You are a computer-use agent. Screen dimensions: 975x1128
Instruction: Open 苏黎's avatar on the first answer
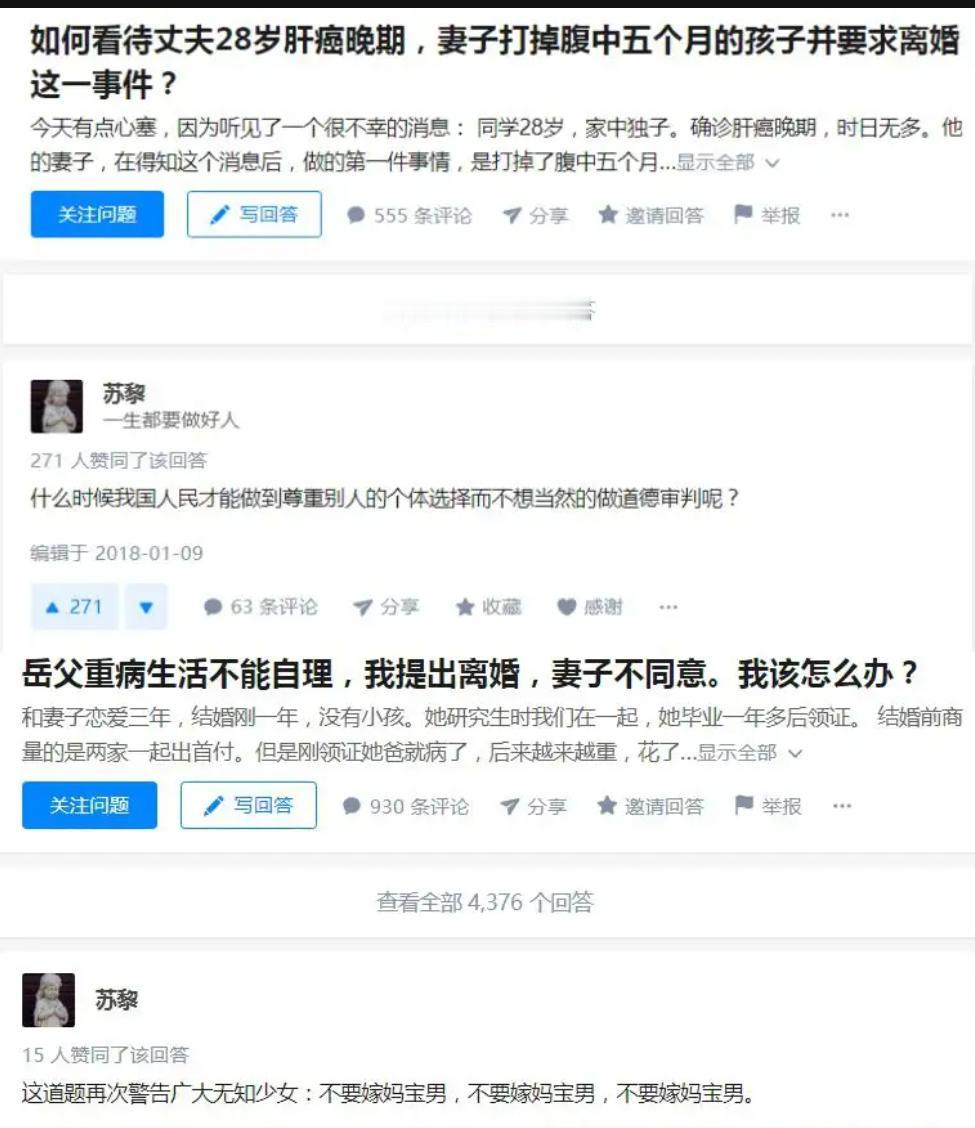point(57,406)
